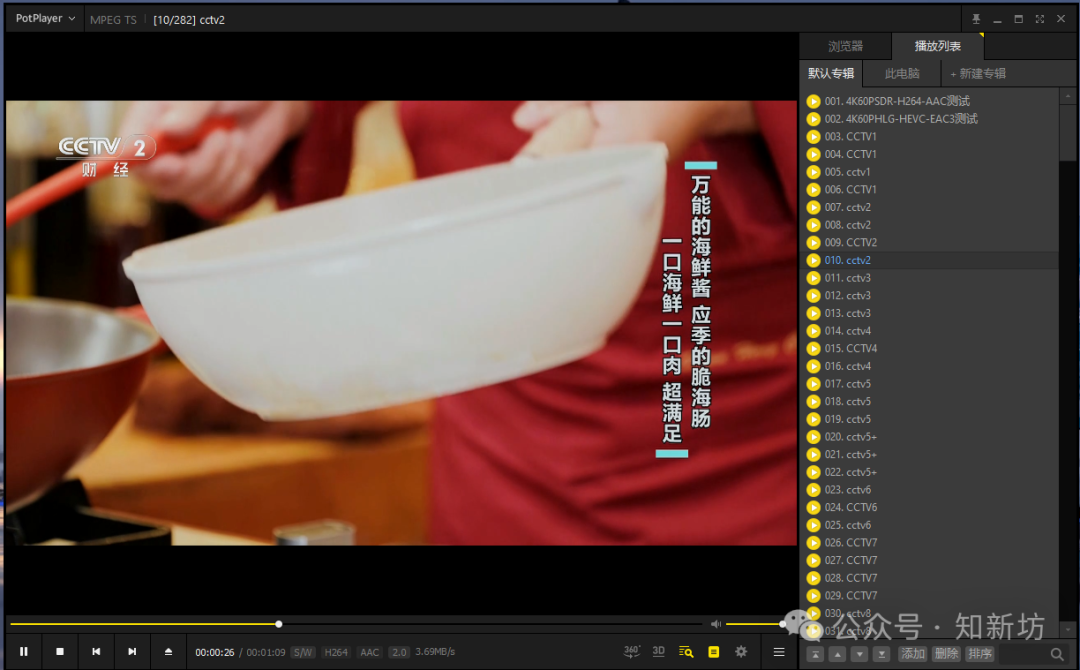
Task: Enter fullscreen mode from the title bar
Action: [x=1039, y=19]
